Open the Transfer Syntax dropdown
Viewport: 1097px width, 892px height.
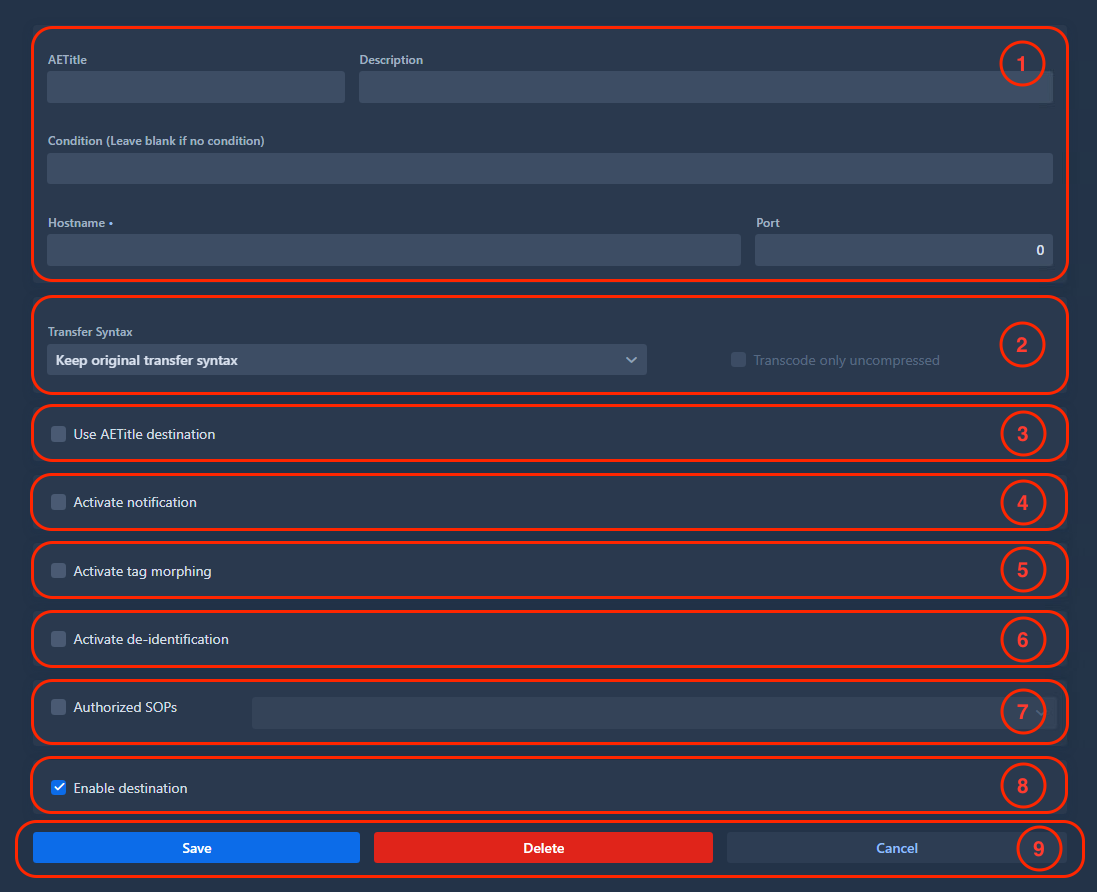click(347, 360)
